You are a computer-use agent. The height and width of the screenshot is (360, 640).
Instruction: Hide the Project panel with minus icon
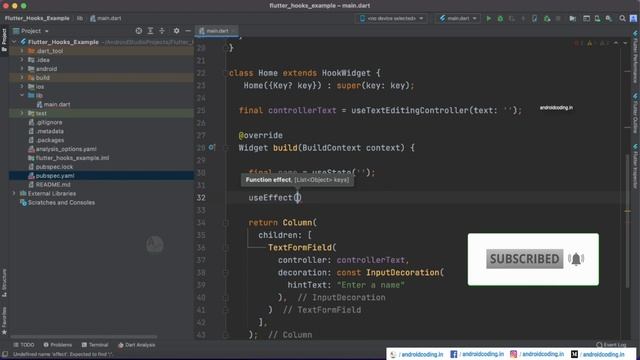point(188,31)
